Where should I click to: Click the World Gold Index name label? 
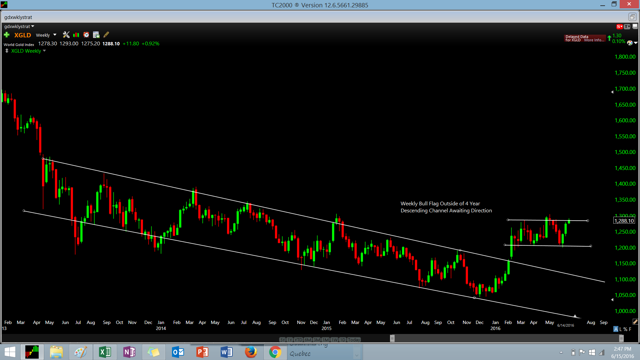click(x=19, y=44)
